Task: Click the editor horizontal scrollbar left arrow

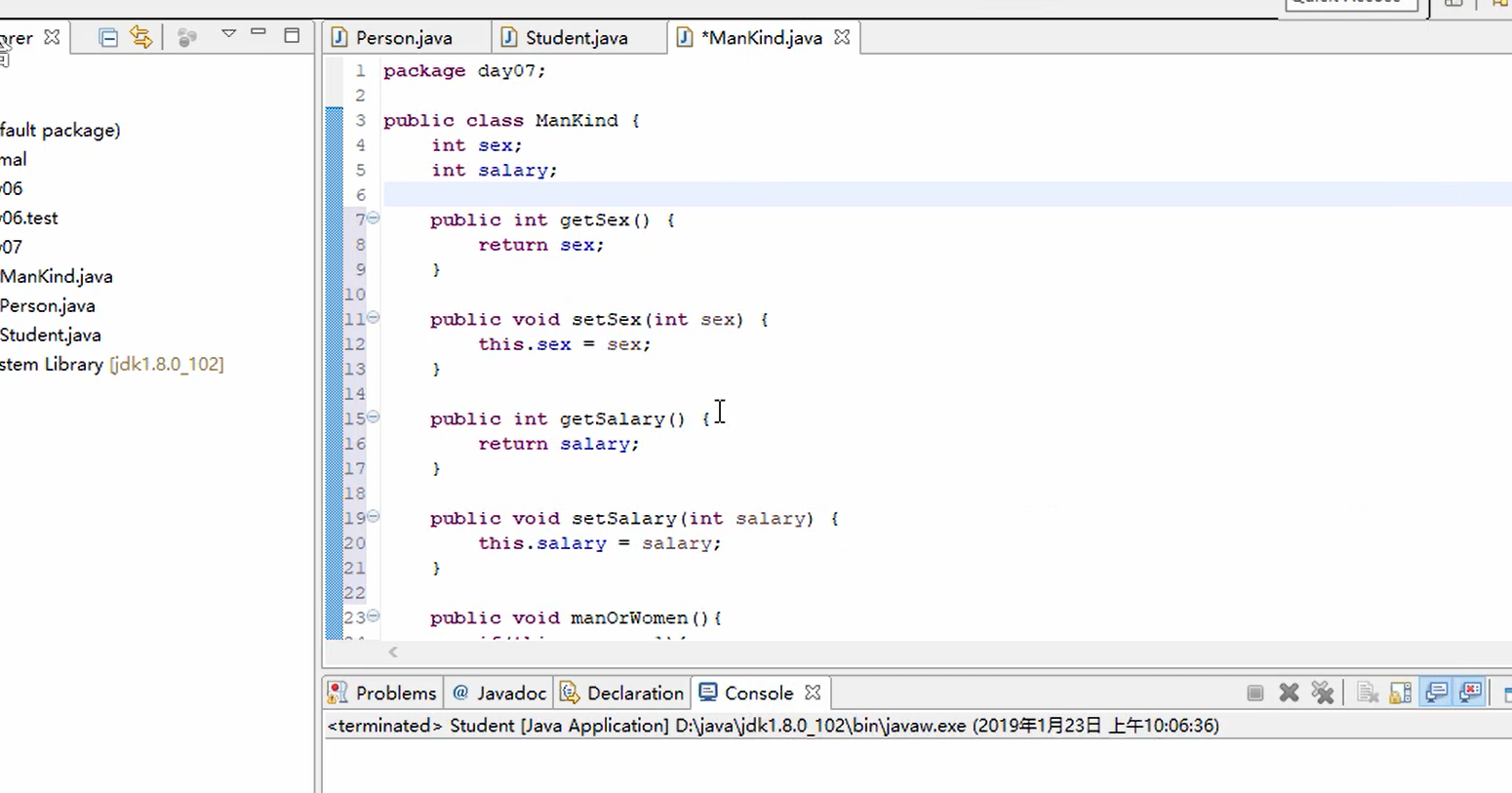Action: pos(393,652)
